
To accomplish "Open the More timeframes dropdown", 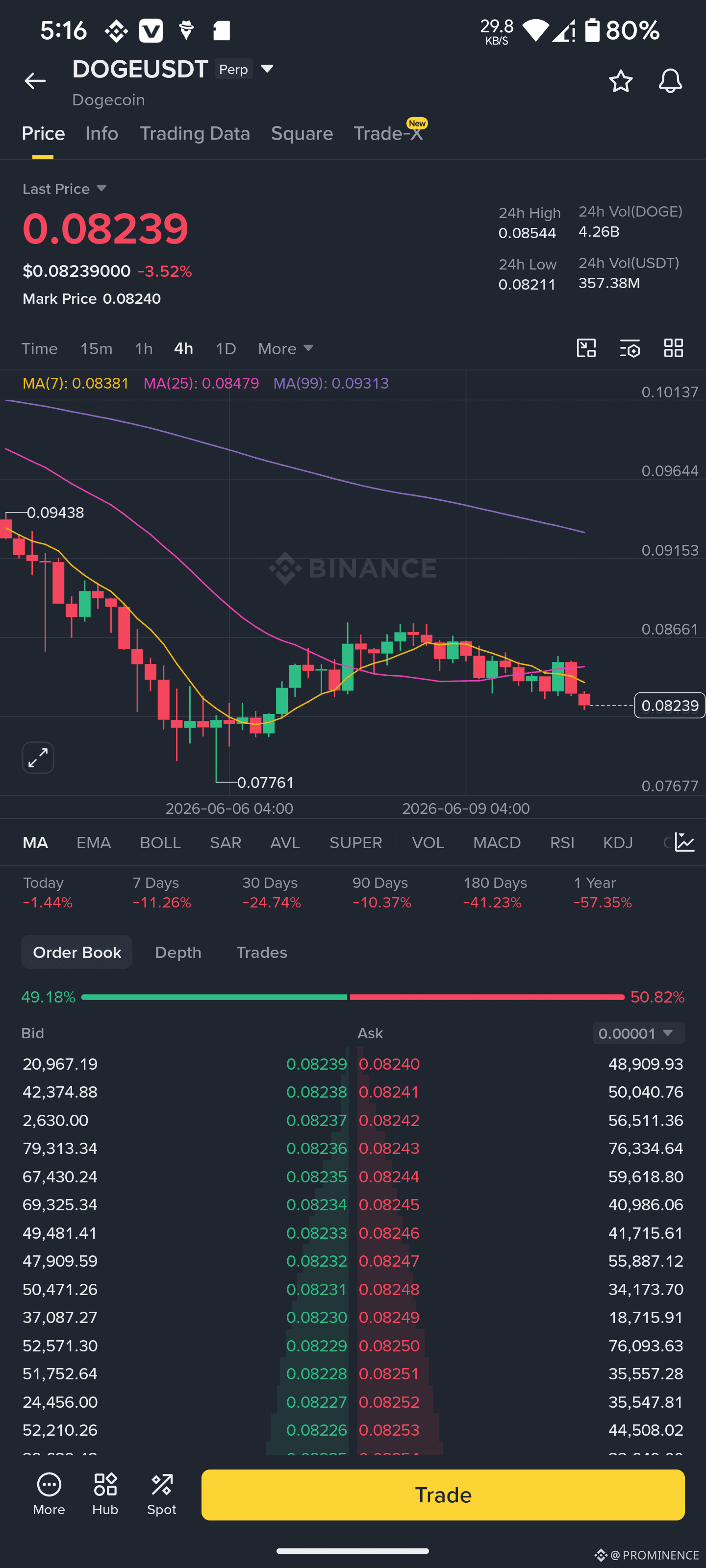I will coord(286,349).
